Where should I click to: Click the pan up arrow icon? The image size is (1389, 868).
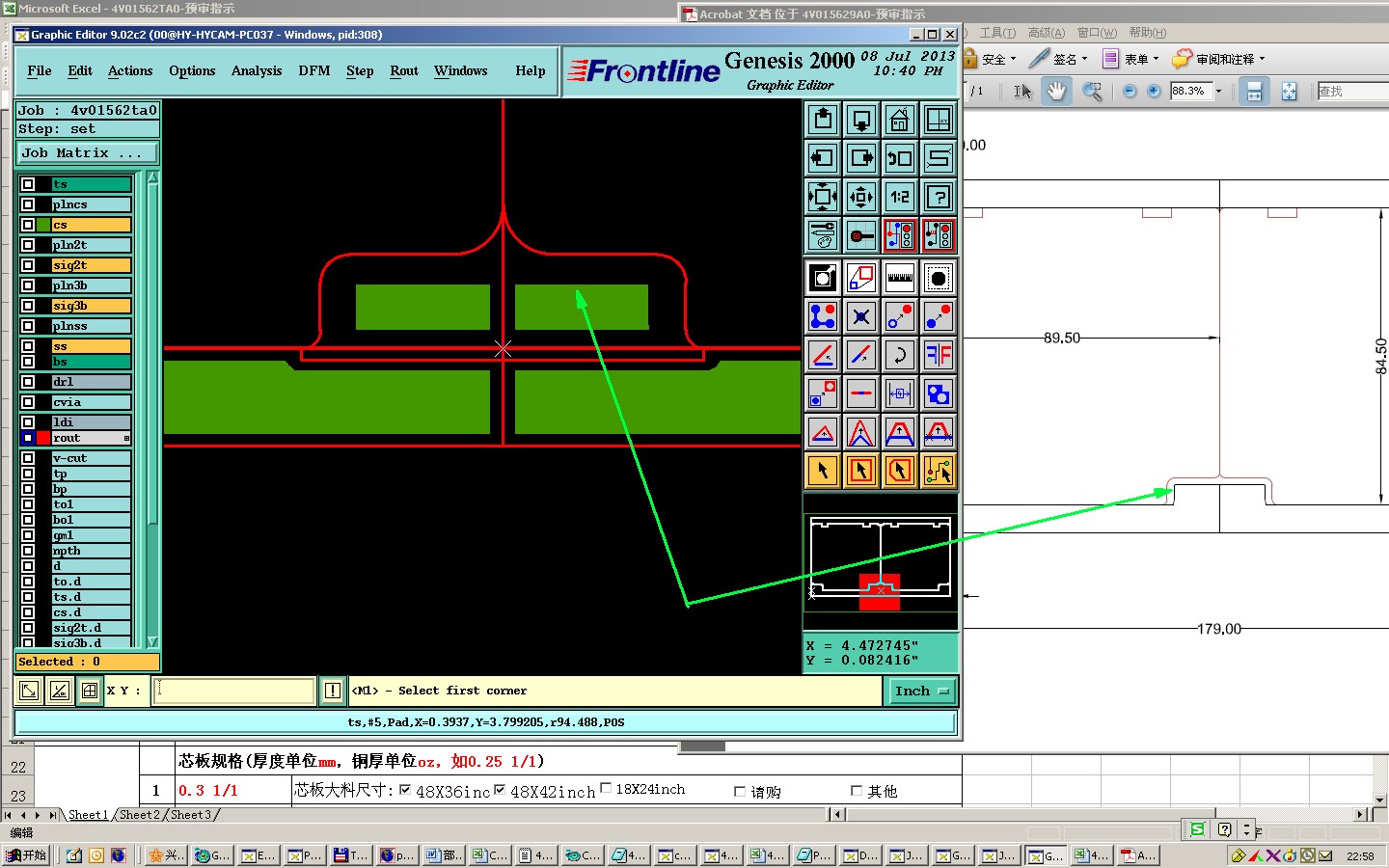(823, 120)
